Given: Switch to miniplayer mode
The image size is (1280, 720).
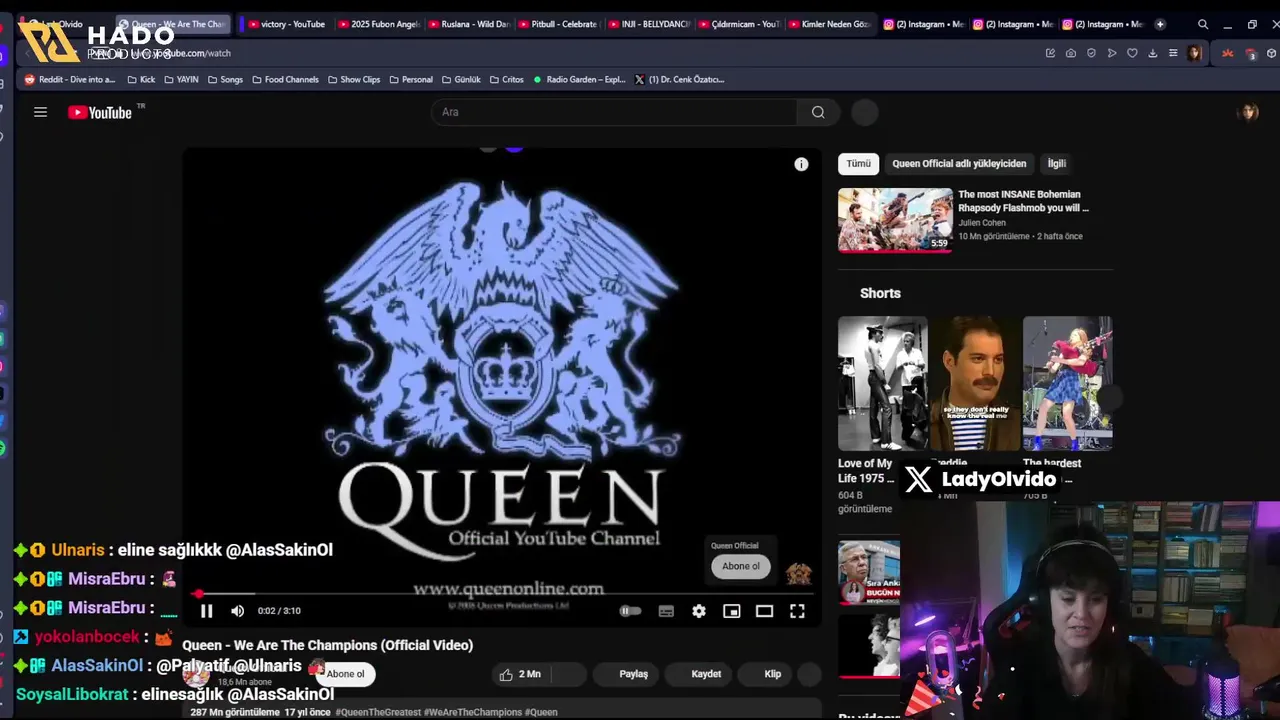Looking at the screenshot, I should (732, 611).
